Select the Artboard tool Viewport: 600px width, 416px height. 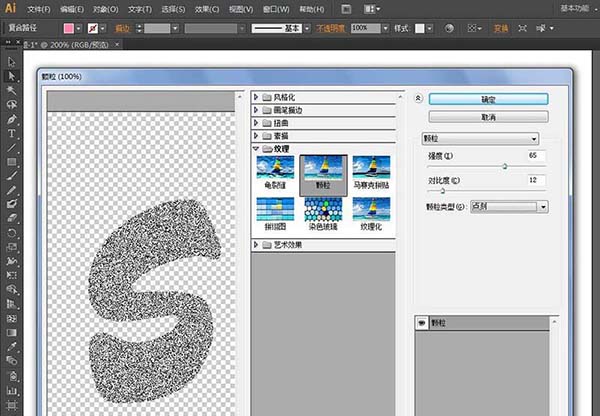coord(11,405)
